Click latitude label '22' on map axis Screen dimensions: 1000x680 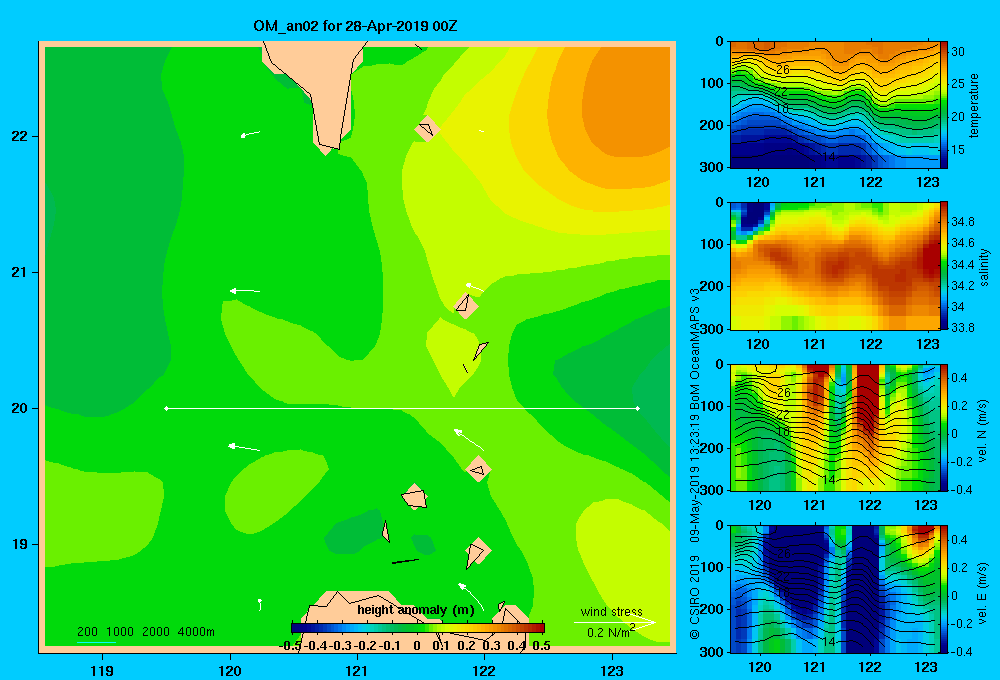(20, 136)
